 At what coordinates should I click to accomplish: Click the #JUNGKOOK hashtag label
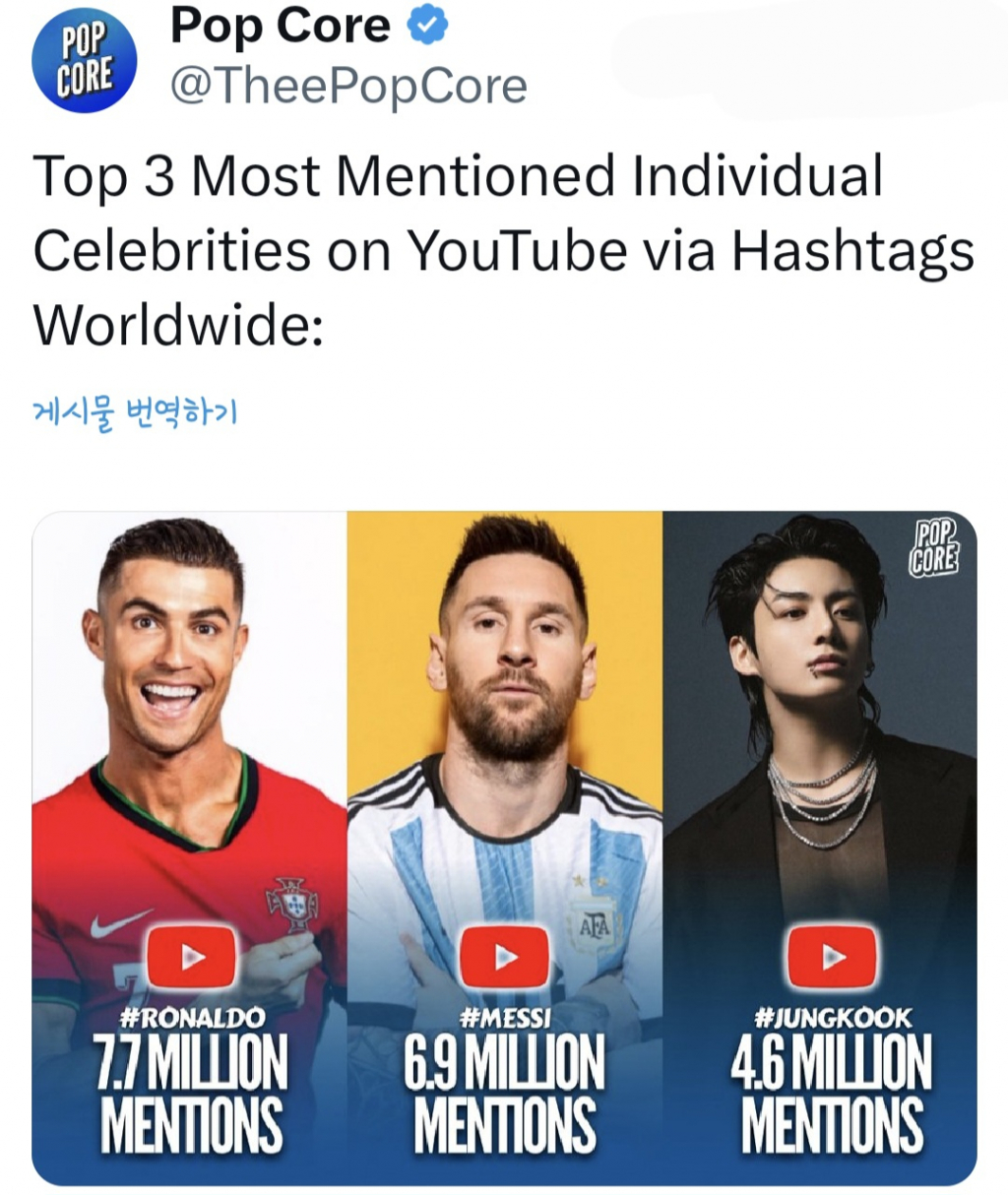[832, 1017]
